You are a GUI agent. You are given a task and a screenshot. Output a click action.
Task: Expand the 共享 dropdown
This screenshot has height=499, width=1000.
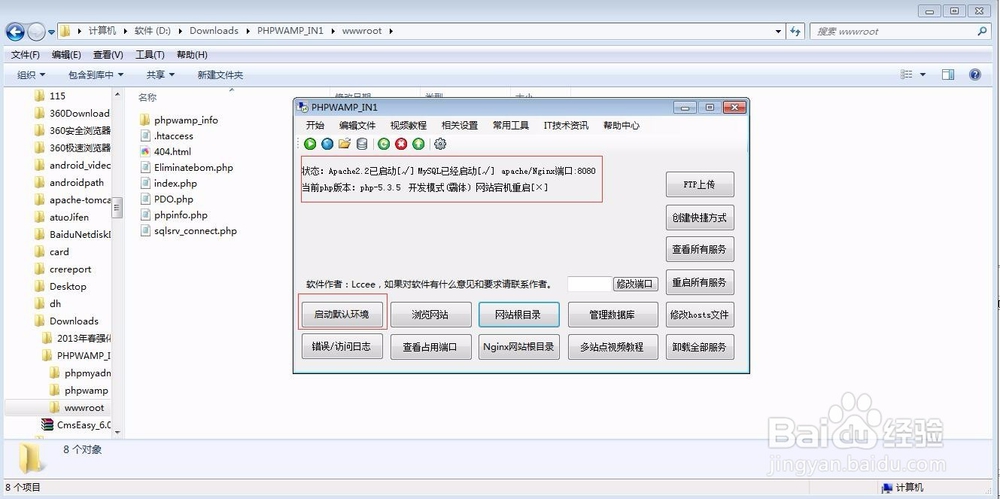click(160, 75)
